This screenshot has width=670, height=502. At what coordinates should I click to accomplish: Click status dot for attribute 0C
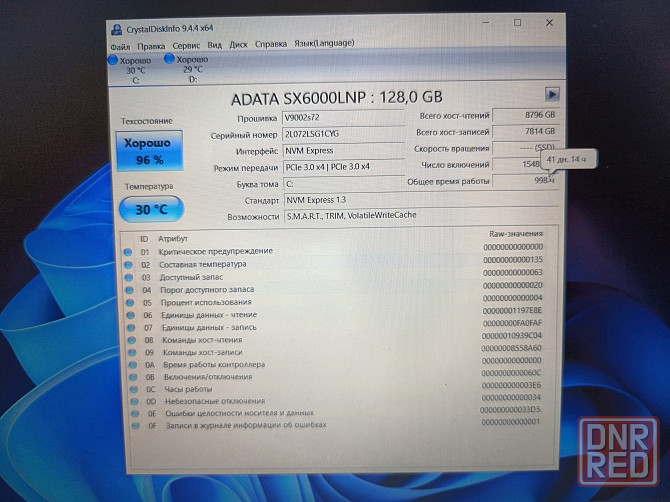coord(134,389)
